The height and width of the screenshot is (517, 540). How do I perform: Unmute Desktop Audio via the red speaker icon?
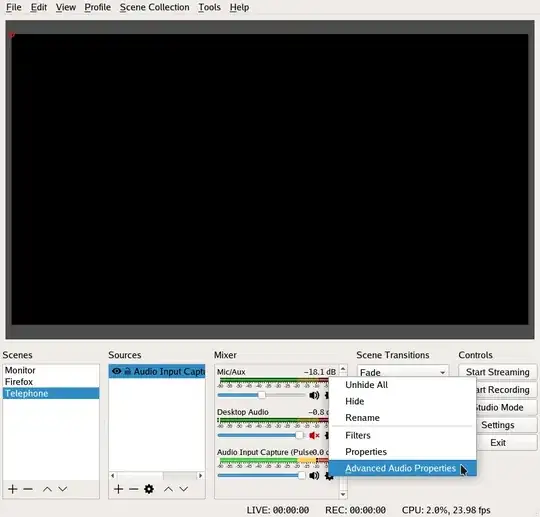314,435
